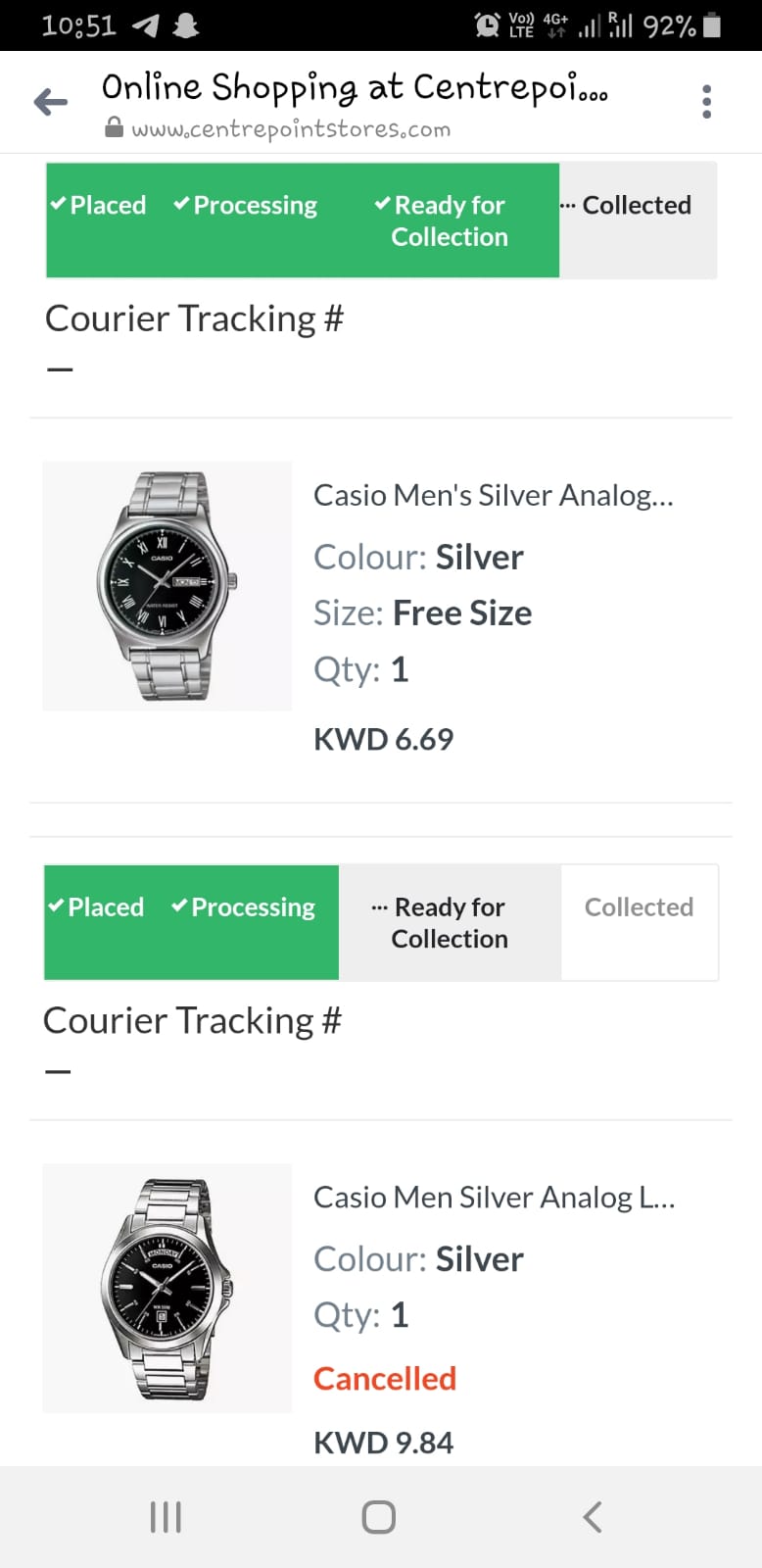Tap first order's Collected status step
762x1568 pixels.
pos(637,206)
